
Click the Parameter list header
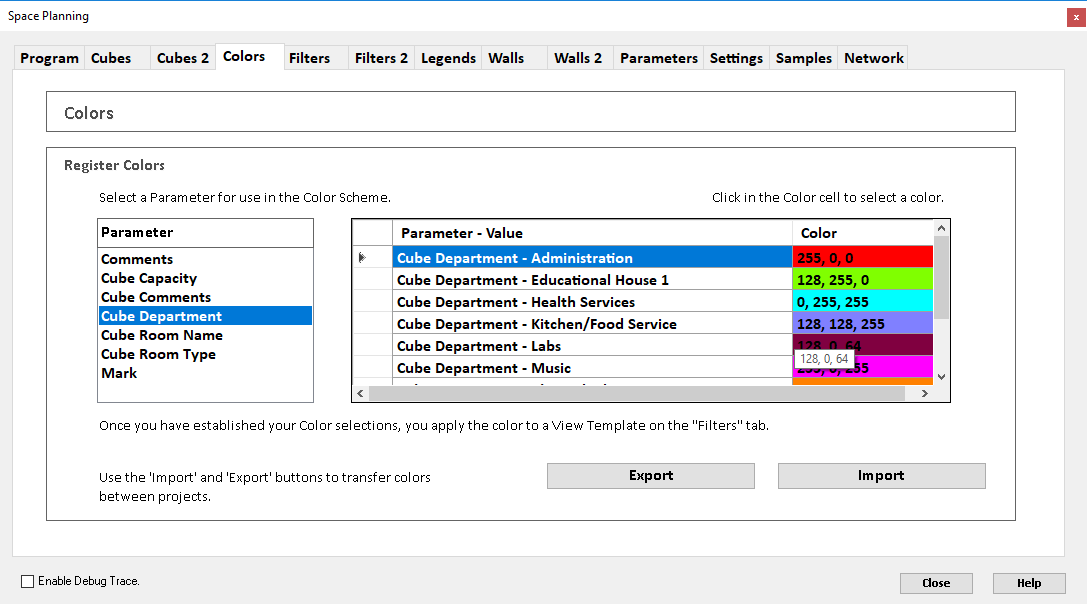pos(205,233)
